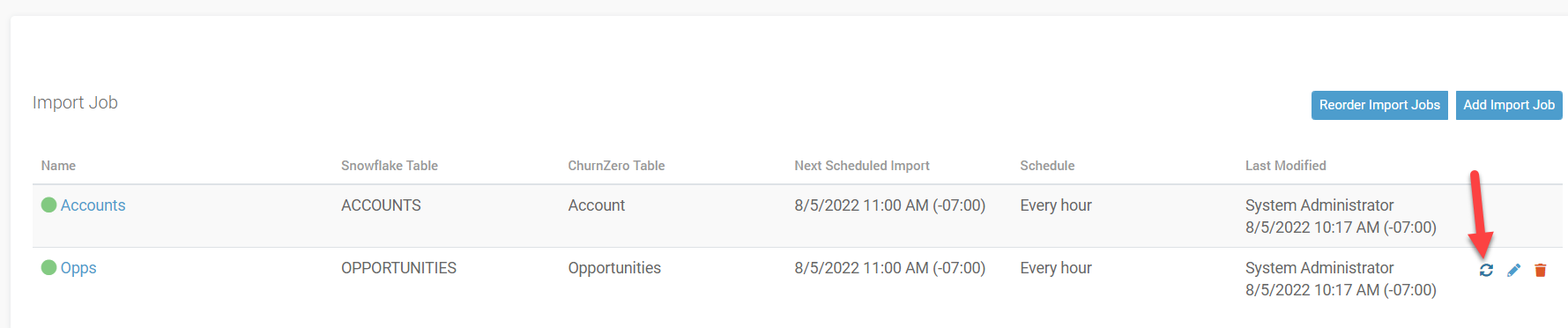Screen dimensions: 1568x328
Task: Click the Schedule column header
Action: [1047, 166]
